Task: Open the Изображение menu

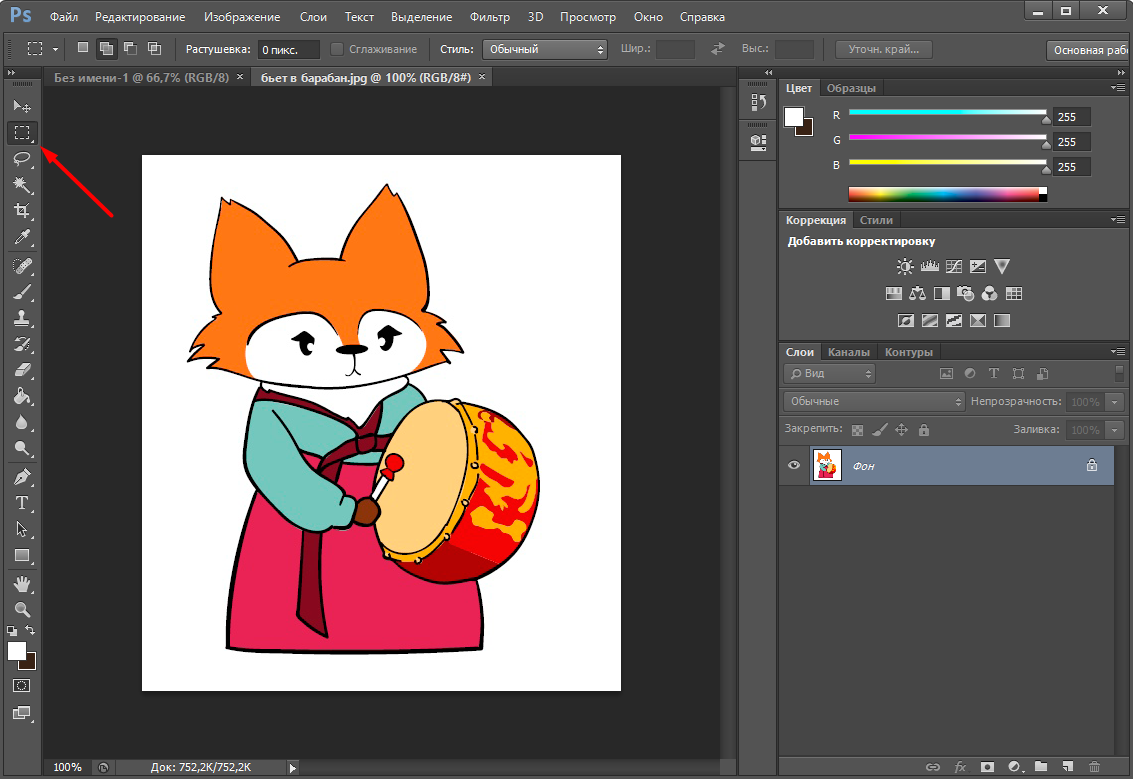Action: click(242, 17)
